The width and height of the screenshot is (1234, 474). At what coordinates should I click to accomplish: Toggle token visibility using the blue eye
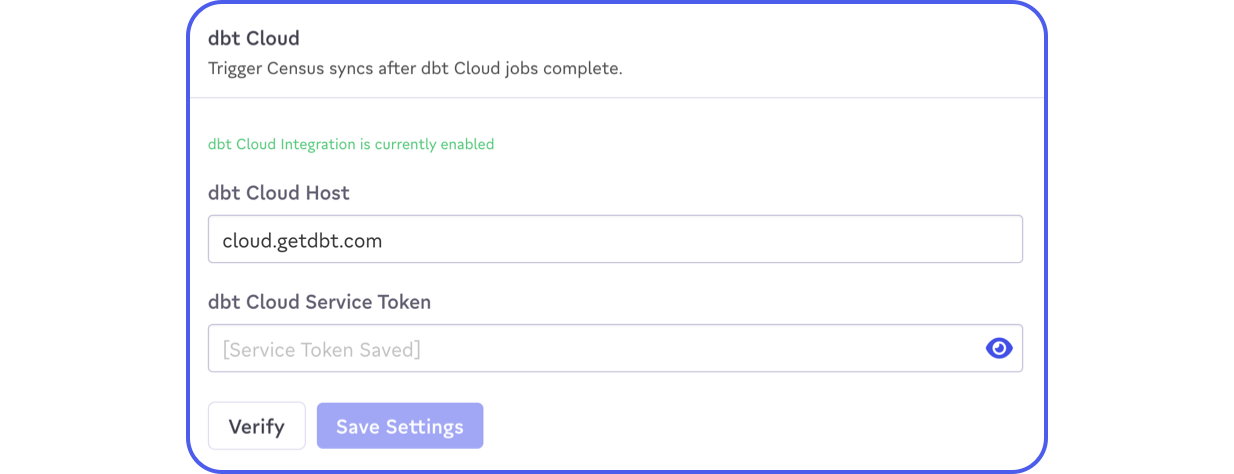(x=999, y=348)
